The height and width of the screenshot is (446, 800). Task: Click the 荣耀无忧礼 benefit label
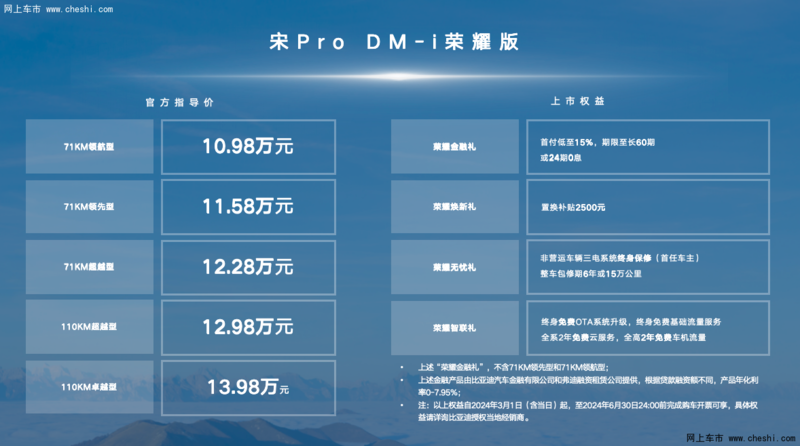pyautogui.click(x=455, y=267)
